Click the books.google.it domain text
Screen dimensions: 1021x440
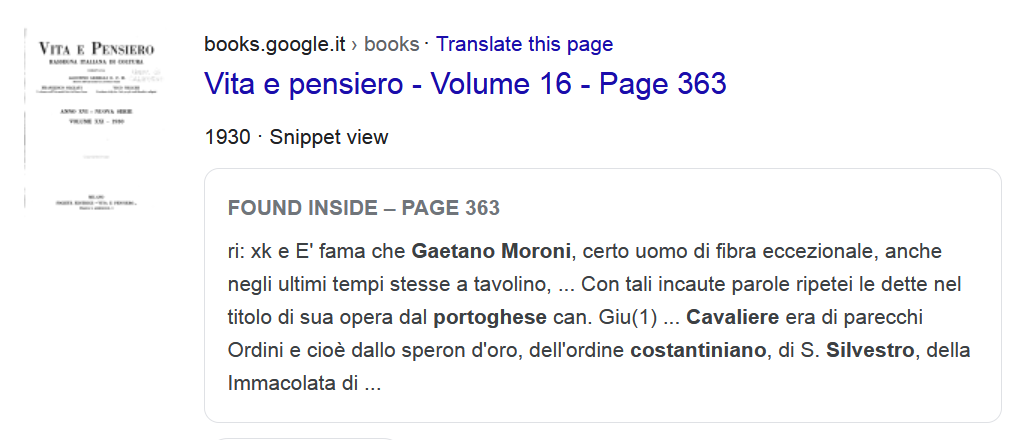coord(275,44)
